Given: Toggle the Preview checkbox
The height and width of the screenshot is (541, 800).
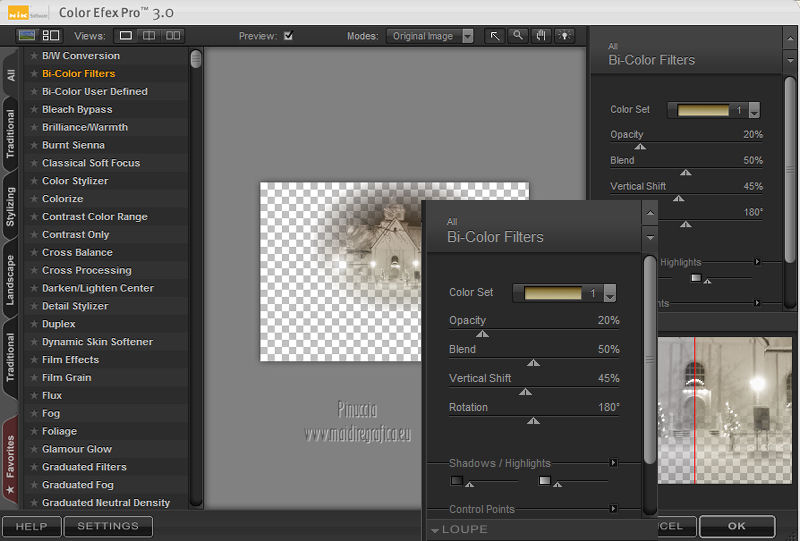Looking at the screenshot, I should (x=288, y=36).
